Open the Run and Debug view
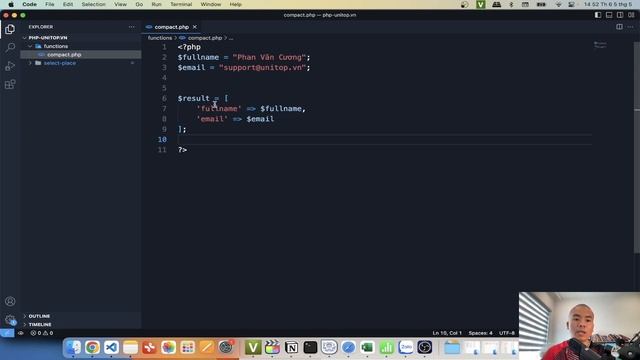This screenshot has height=360, width=640. click(10, 66)
